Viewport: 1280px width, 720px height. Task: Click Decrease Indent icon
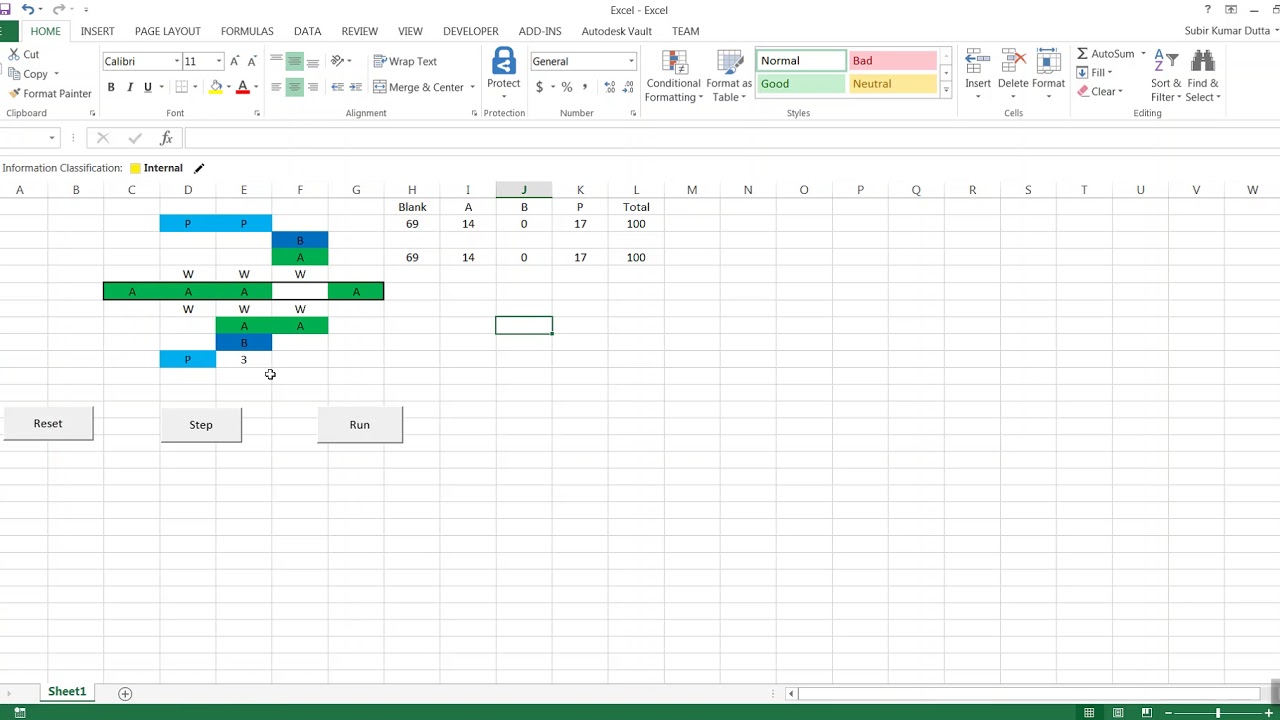[337, 87]
